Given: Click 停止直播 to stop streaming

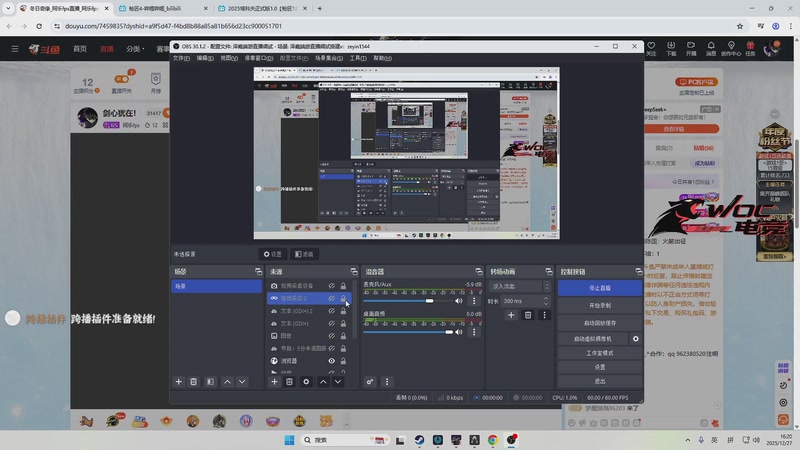Looking at the screenshot, I should [x=599, y=288].
